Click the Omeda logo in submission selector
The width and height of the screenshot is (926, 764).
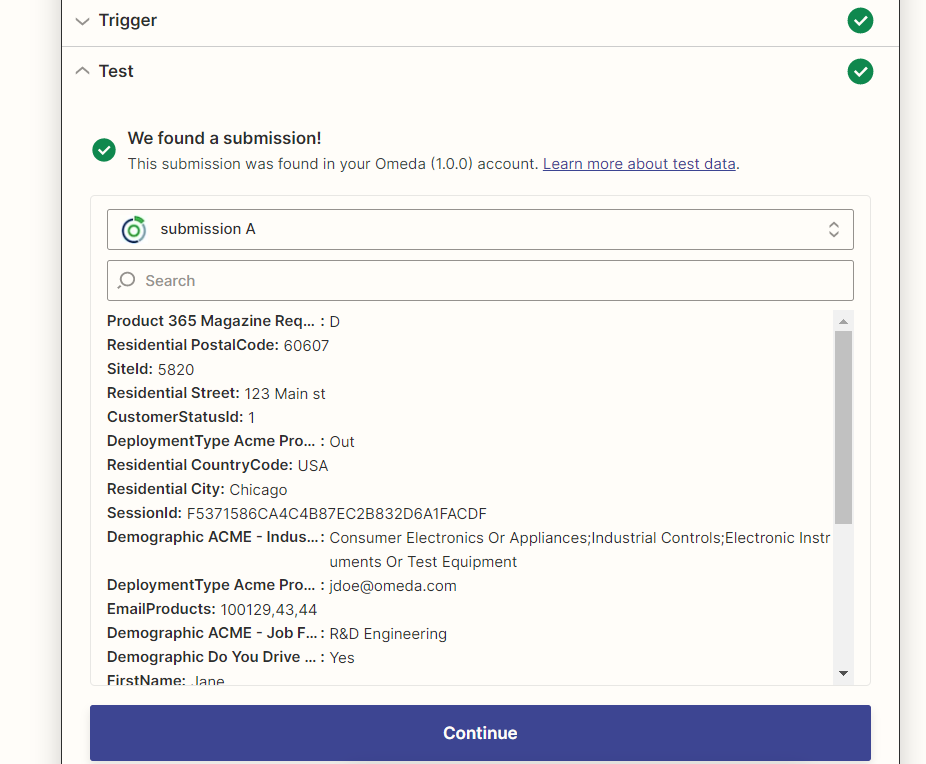(x=133, y=229)
